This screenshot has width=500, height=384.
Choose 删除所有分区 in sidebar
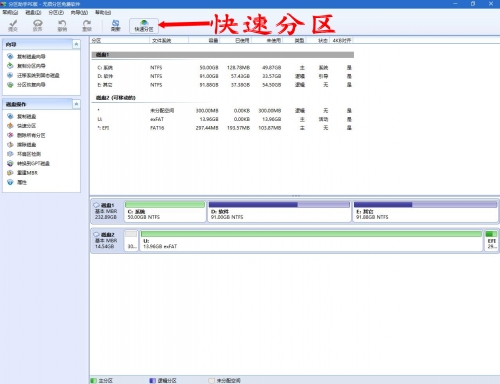point(26,135)
